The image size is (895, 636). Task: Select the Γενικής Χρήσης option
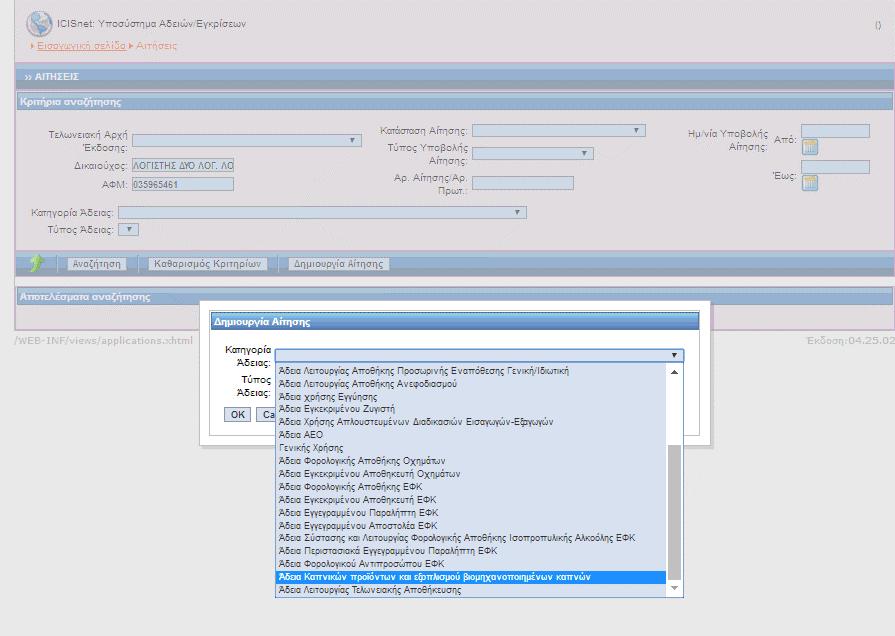(470, 448)
